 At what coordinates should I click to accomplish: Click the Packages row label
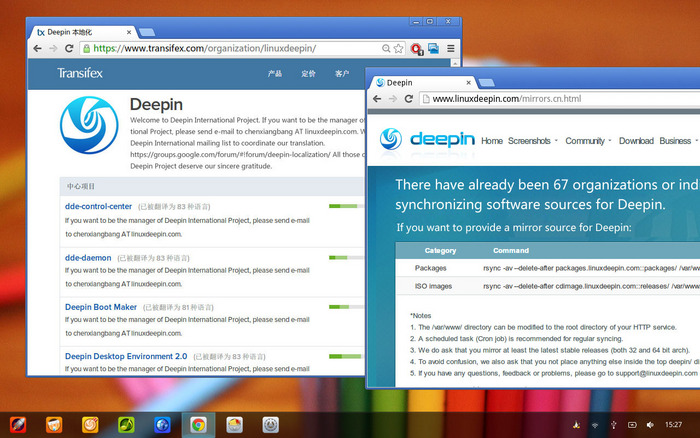click(x=430, y=268)
